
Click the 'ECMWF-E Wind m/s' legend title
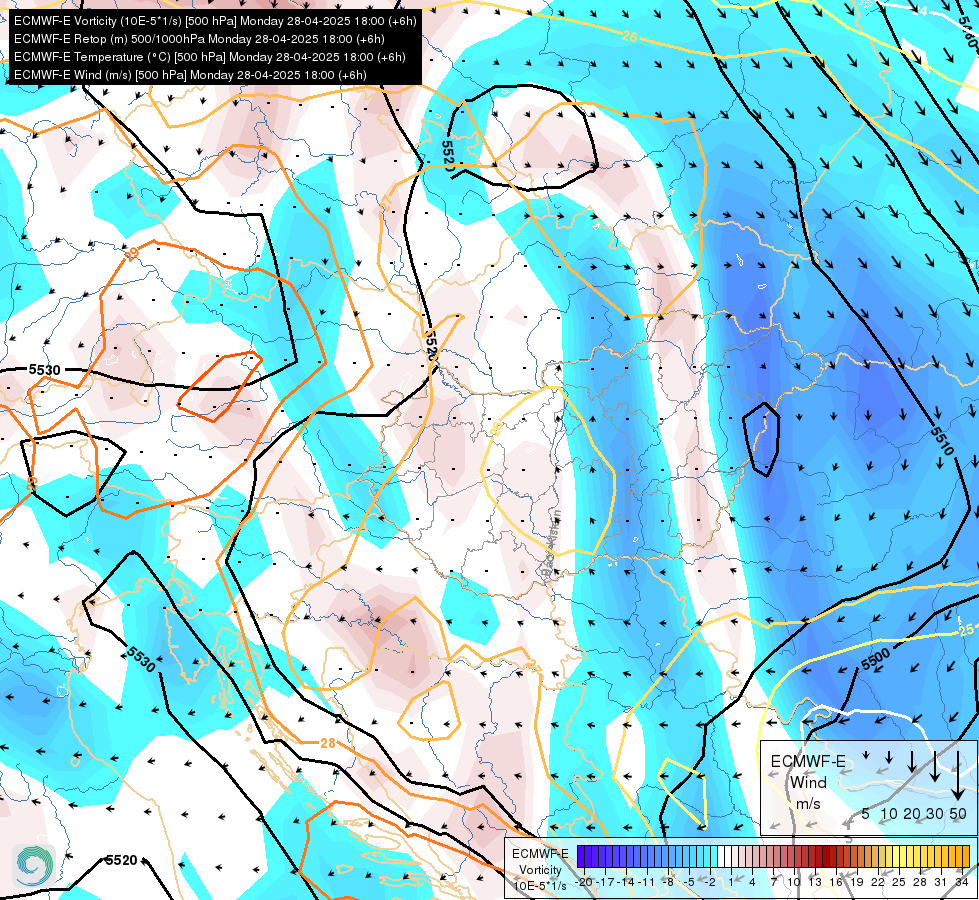coord(808,782)
